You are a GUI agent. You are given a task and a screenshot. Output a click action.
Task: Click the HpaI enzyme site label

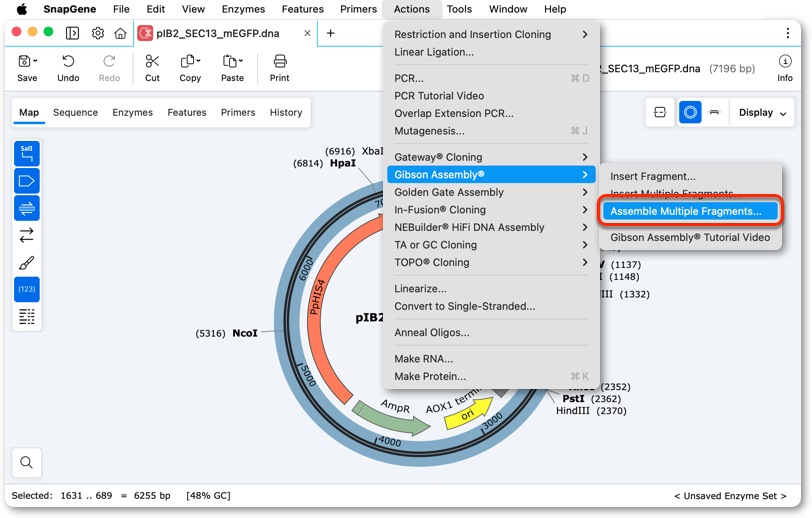tap(343, 163)
